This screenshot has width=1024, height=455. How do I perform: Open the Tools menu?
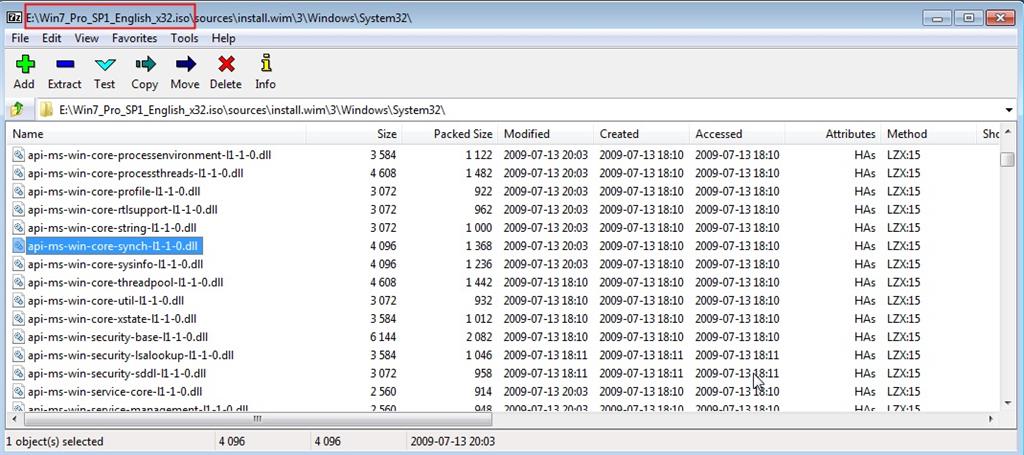184,39
